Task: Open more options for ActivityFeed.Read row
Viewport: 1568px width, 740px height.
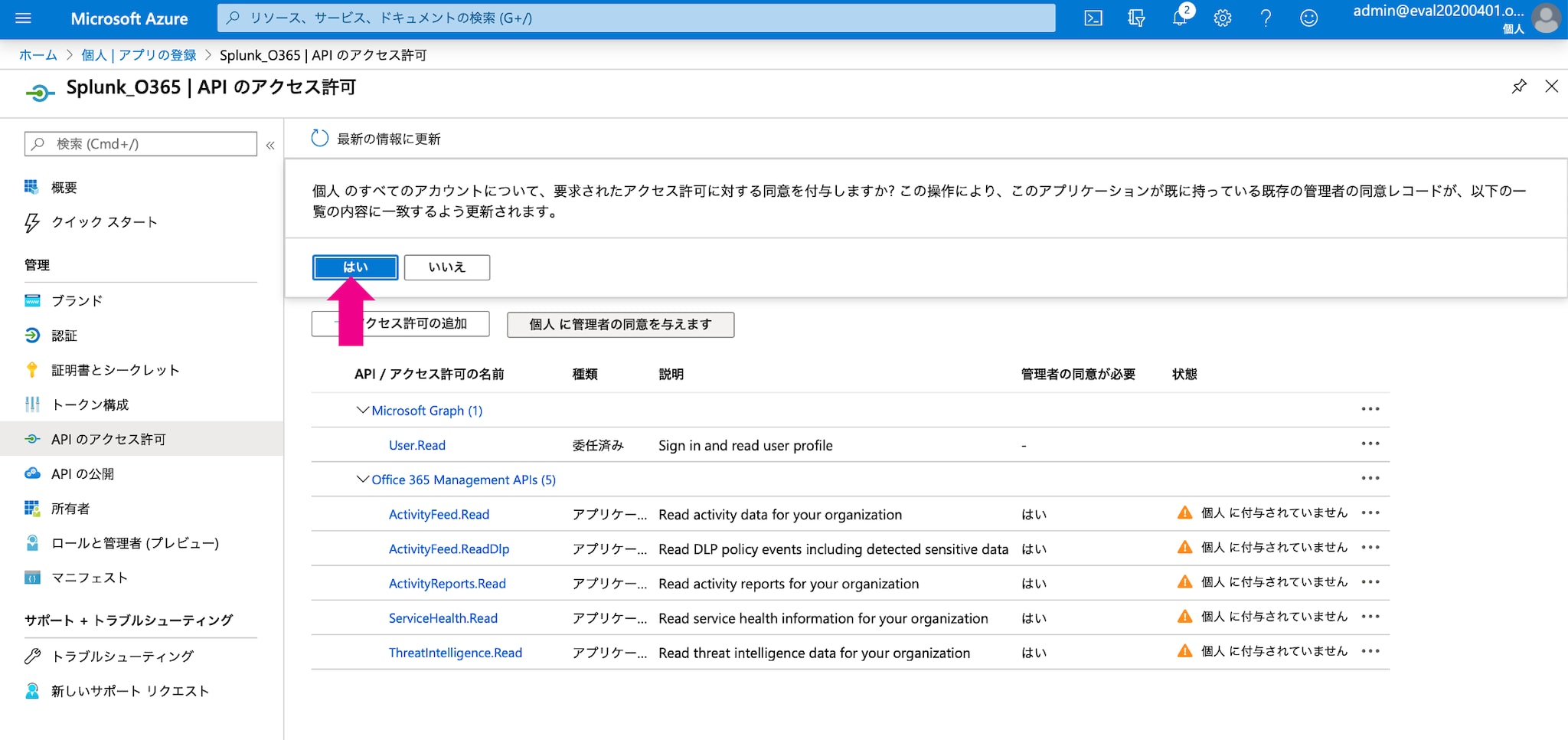Action: [1370, 512]
